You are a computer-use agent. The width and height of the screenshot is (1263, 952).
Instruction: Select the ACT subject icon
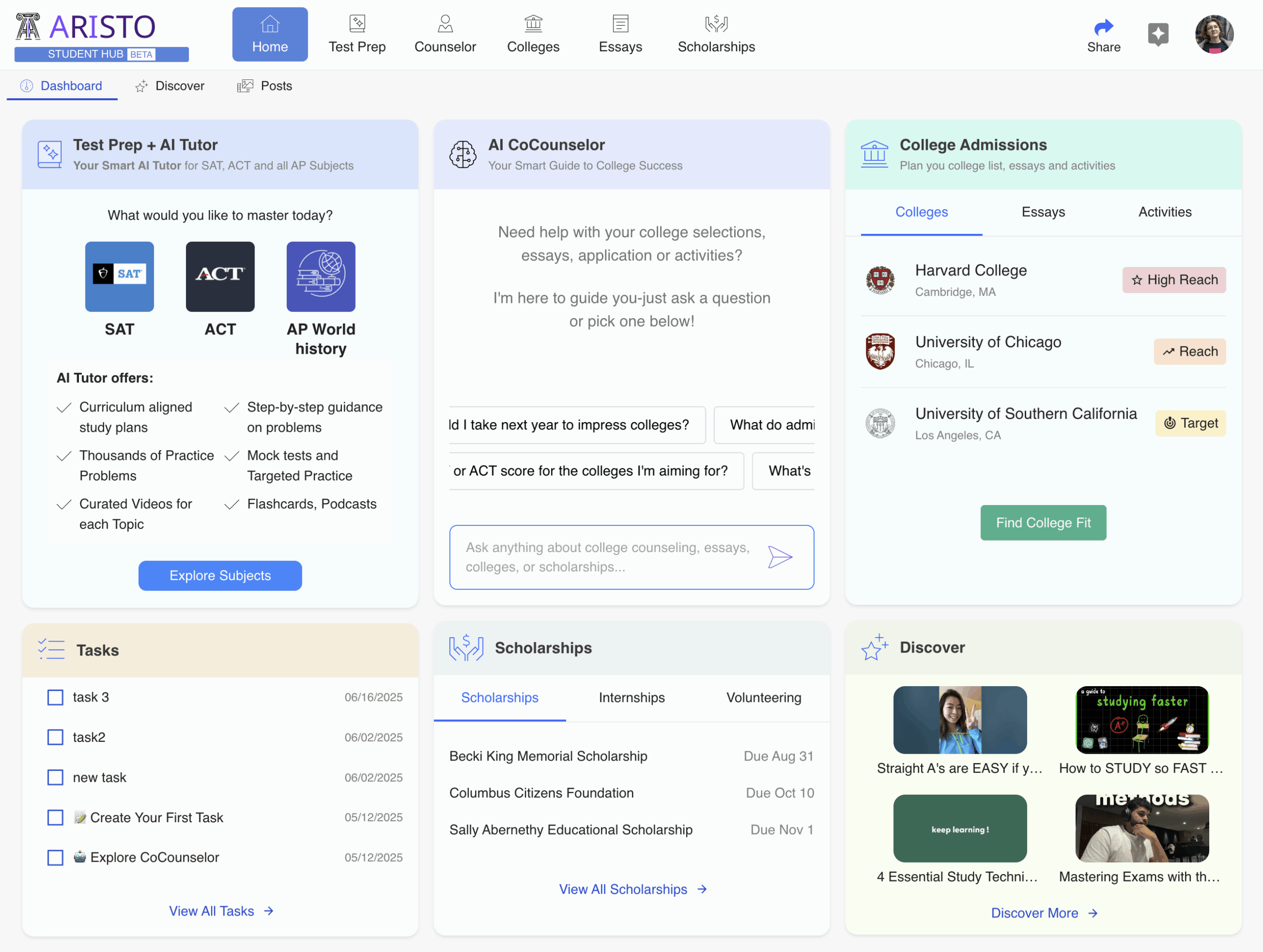(x=220, y=276)
